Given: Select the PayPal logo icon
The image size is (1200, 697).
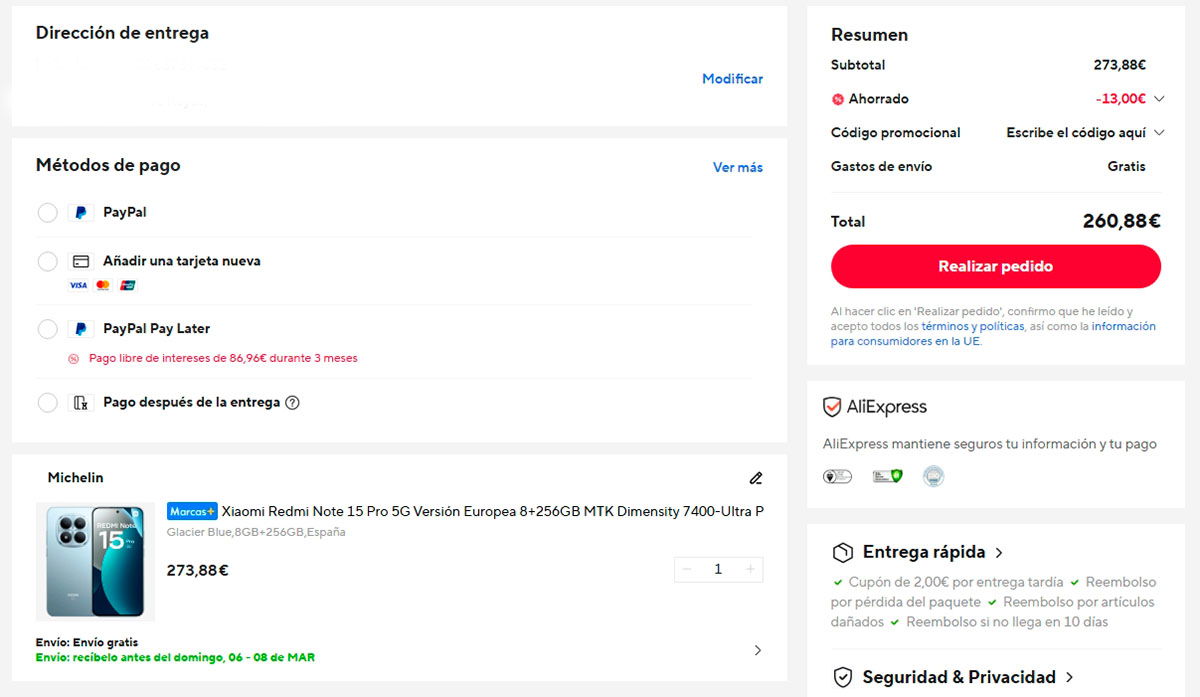Looking at the screenshot, I should click(x=81, y=210).
